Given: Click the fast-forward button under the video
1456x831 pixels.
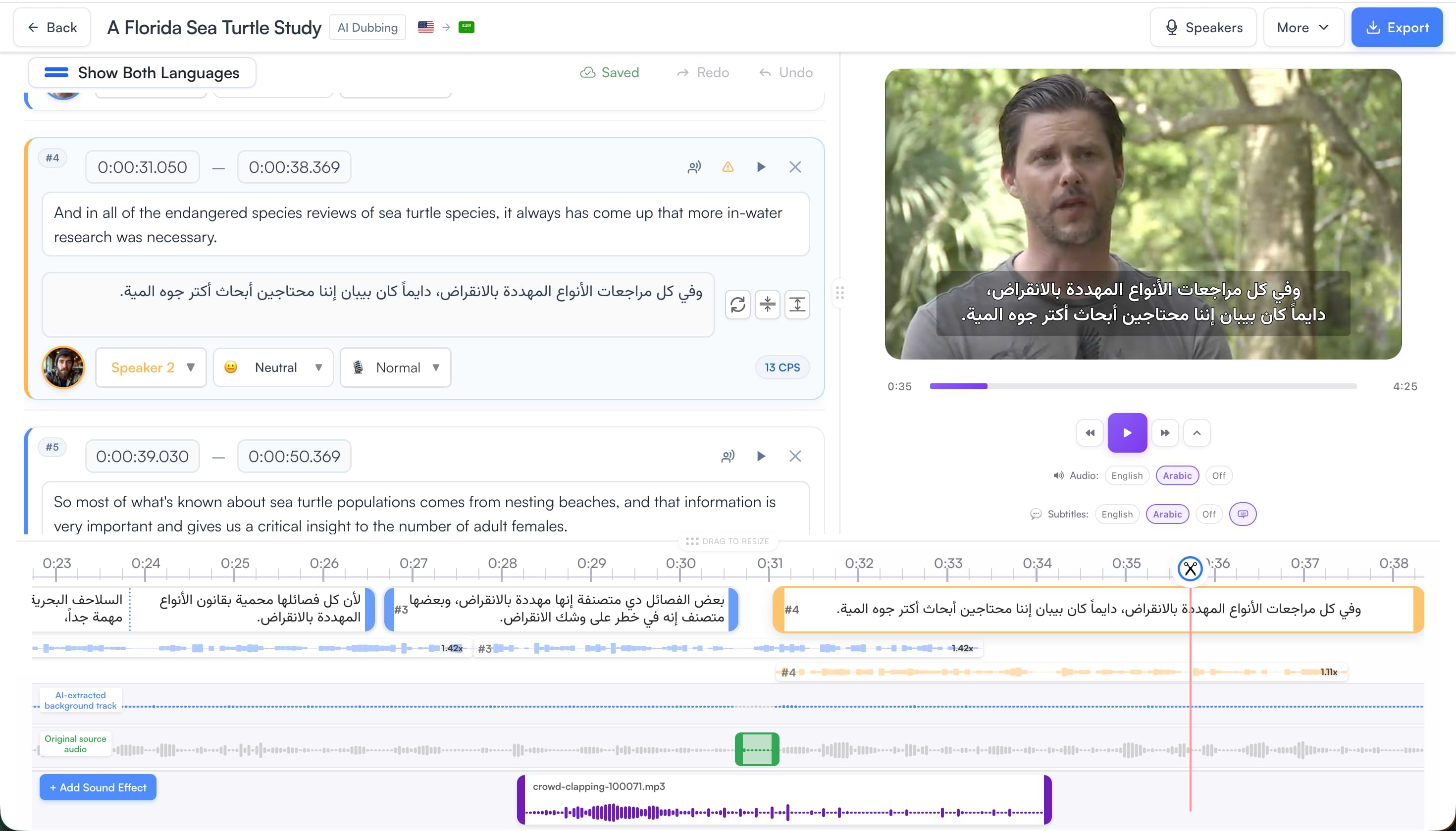Looking at the screenshot, I should [x=1165, y=433].
